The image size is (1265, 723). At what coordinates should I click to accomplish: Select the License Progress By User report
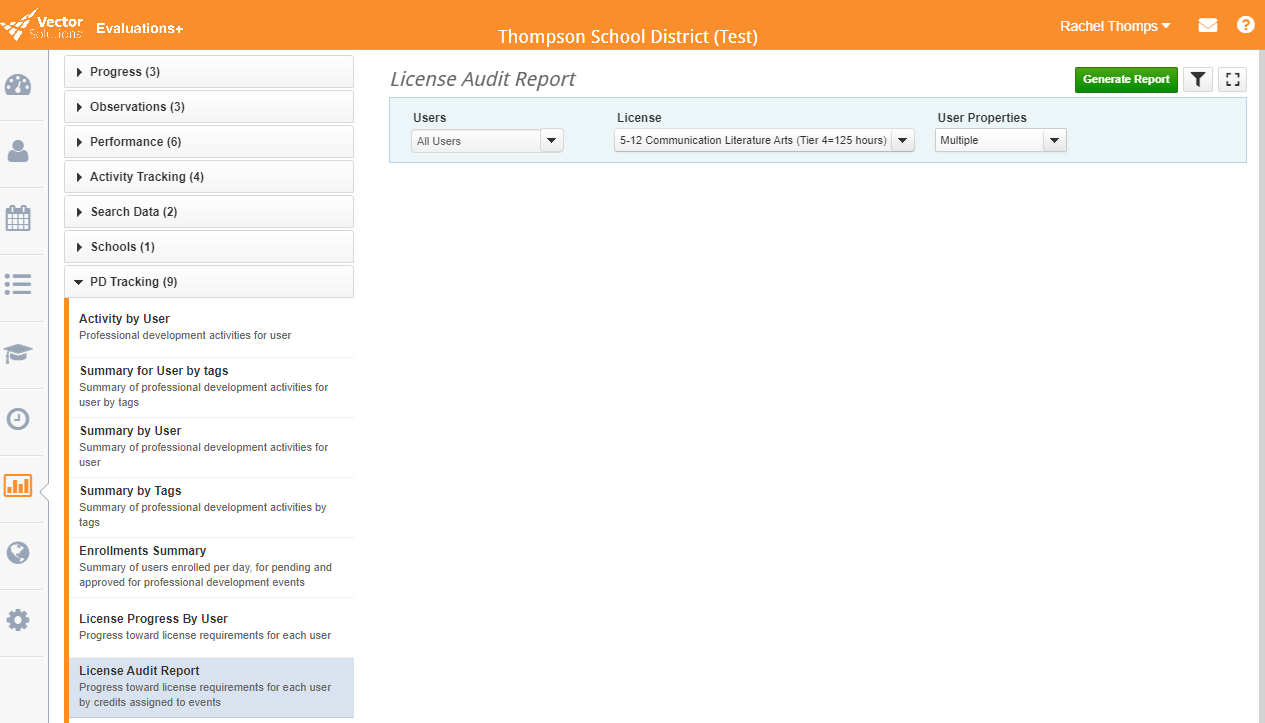(x=211, y=627)
